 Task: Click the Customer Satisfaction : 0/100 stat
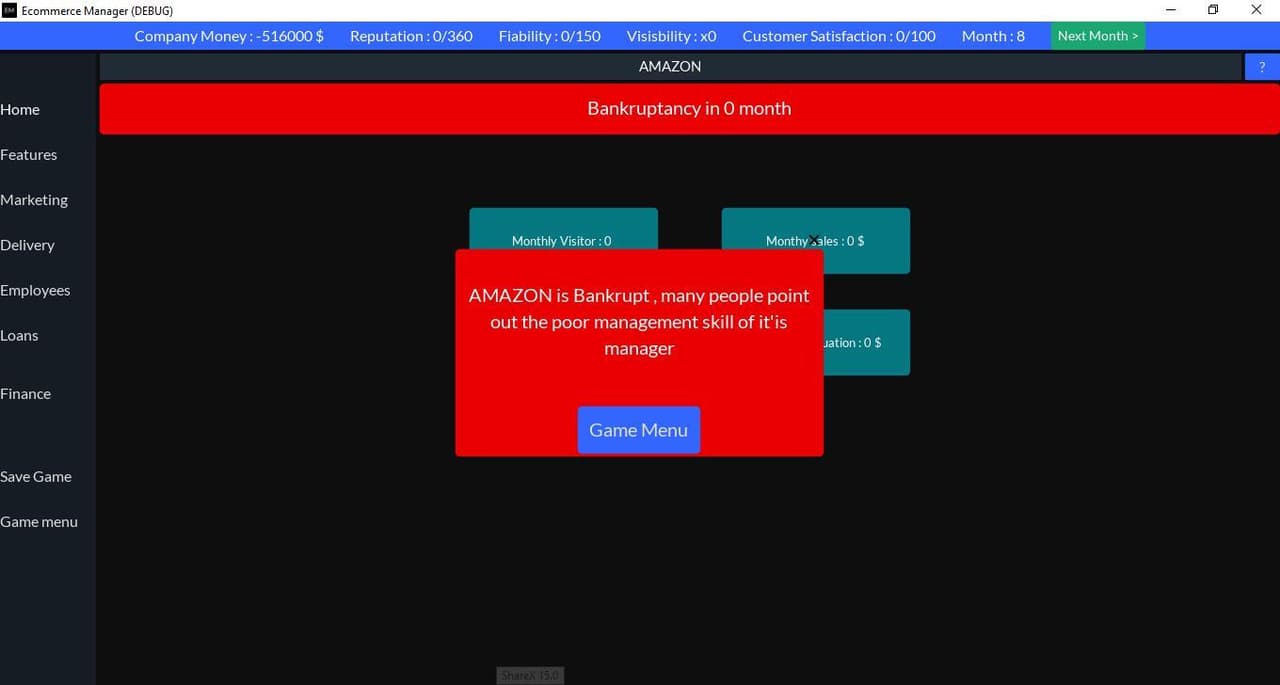click(x=839, y=36)
